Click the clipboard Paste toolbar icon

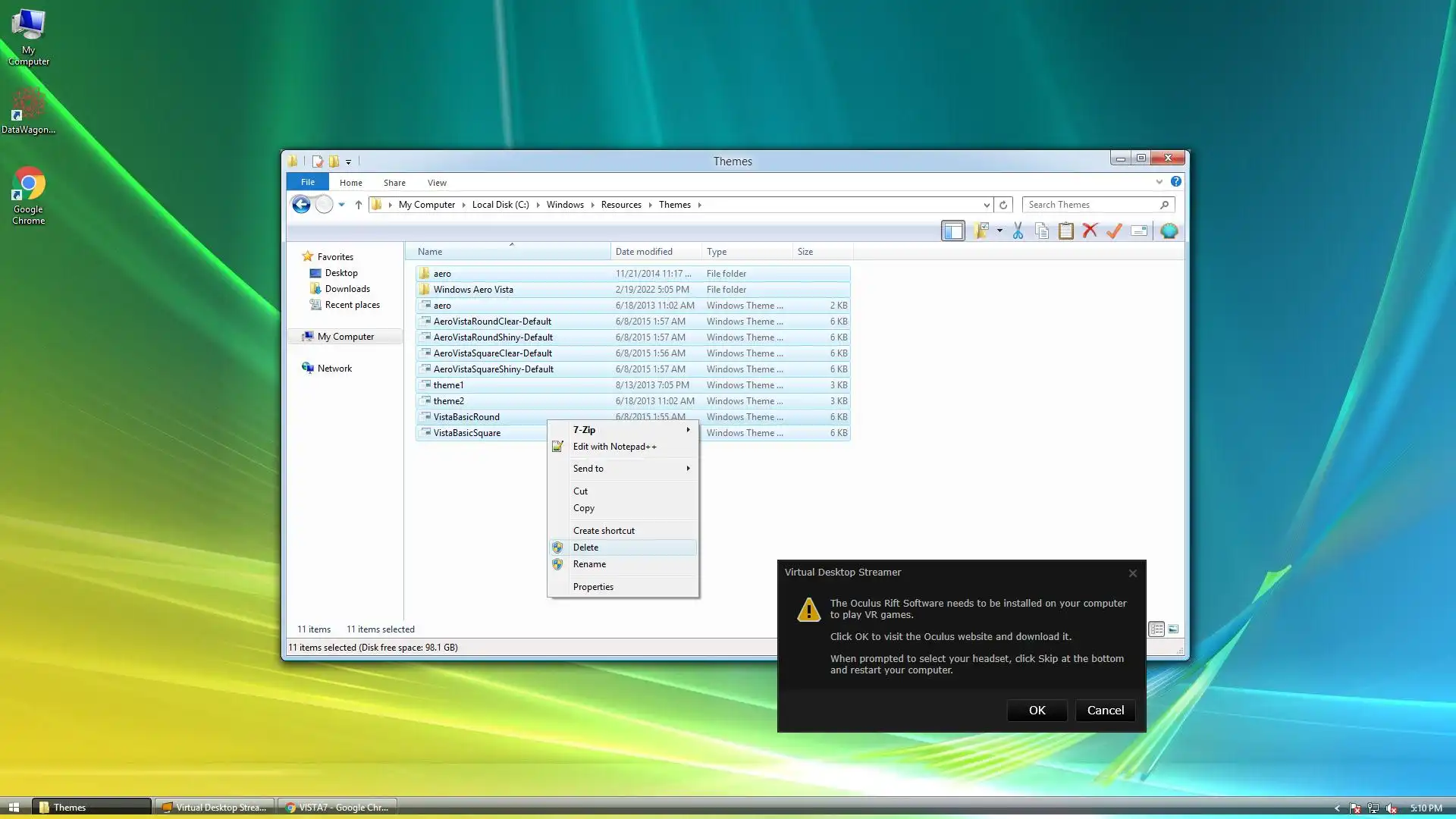pyautogui.click(x=1066, y=231)
